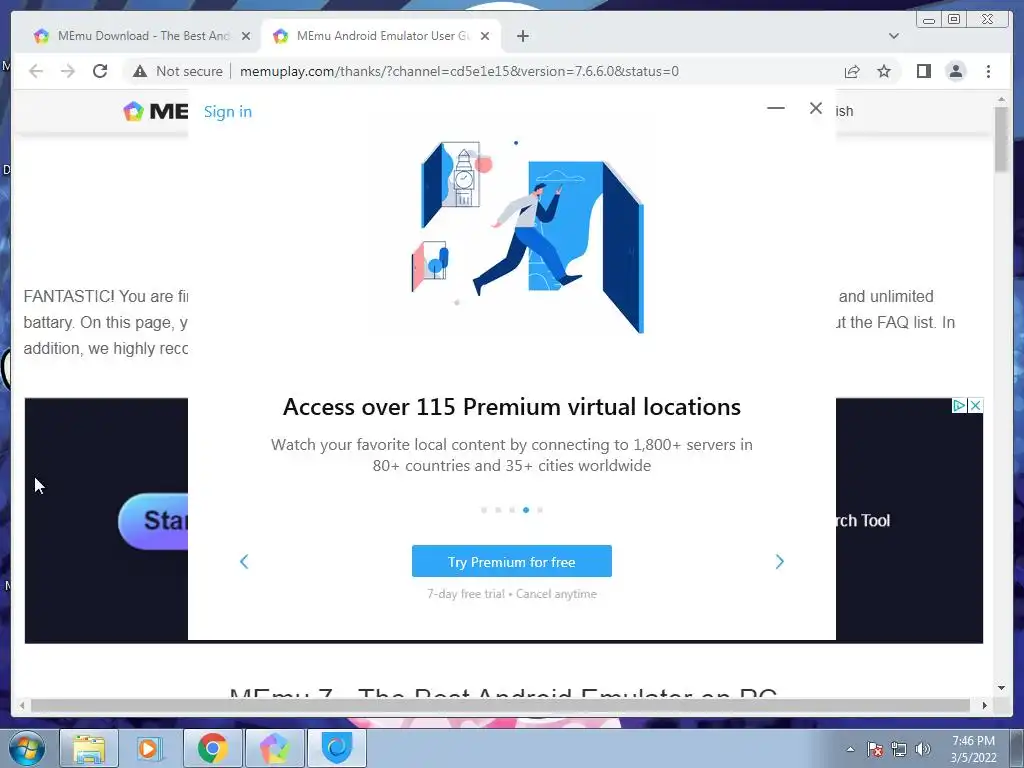Minimize the VPN promo popup
Screen dimensions: 1024x768
775,108
